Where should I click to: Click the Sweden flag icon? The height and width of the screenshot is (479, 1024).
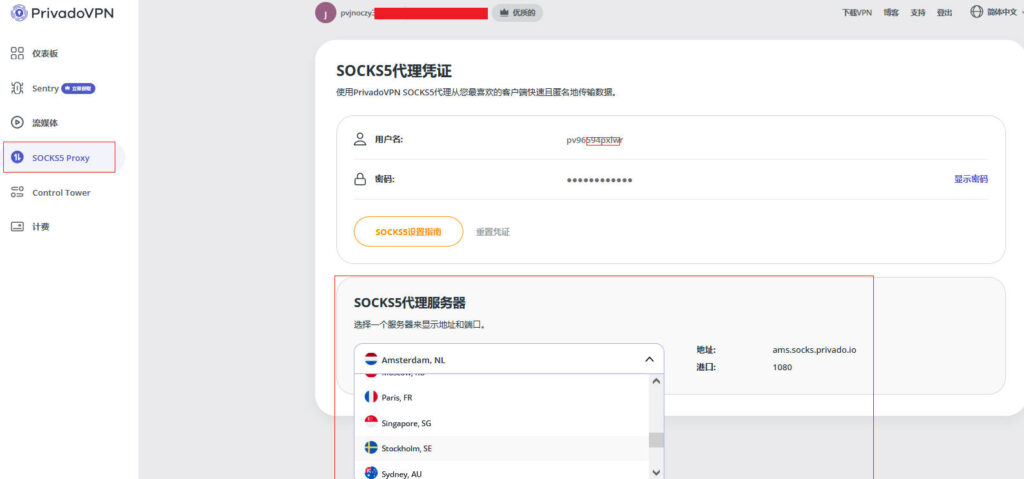tap(371, 448)
